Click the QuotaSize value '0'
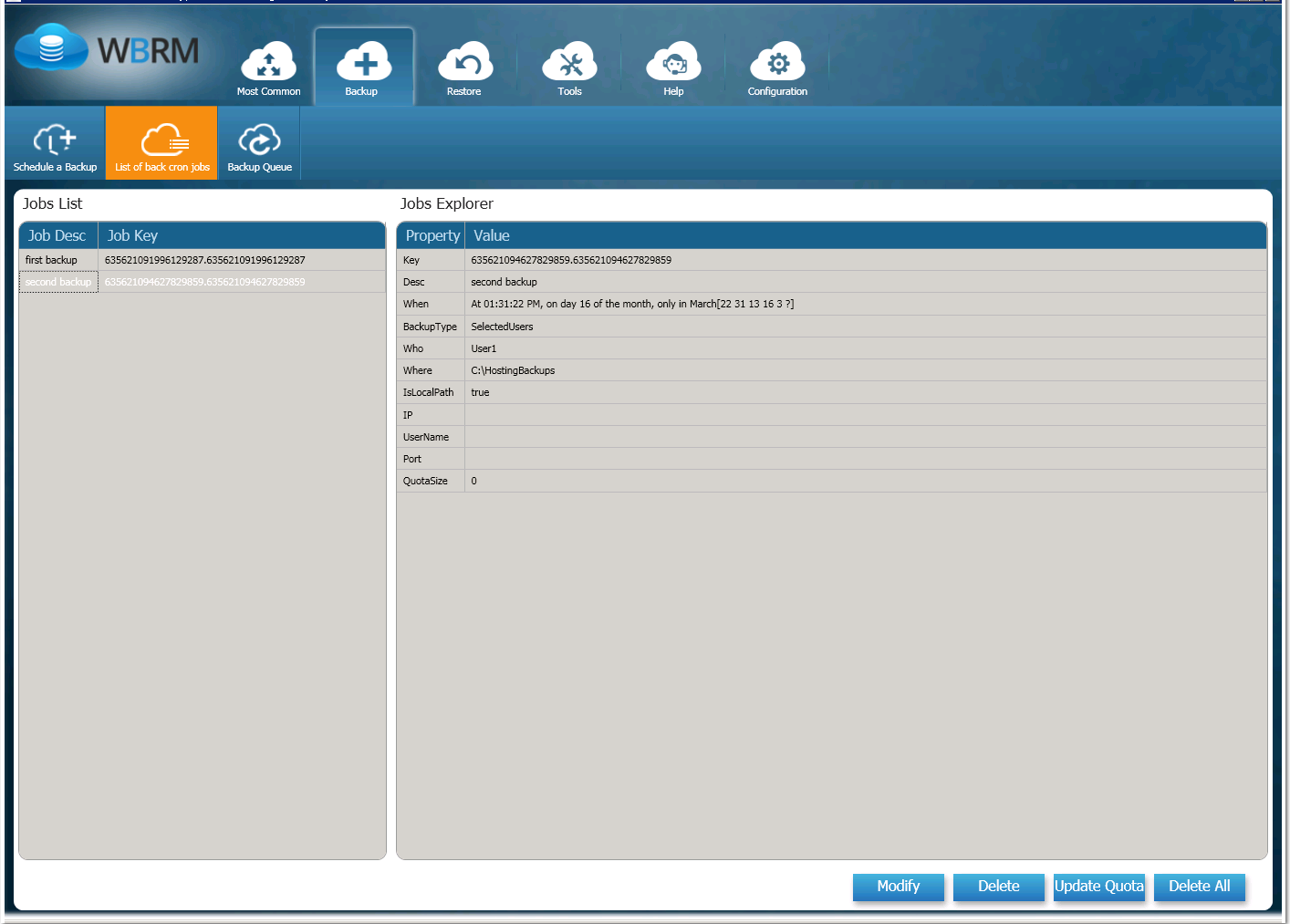The width and height of the screenshot is (1290, 924). pos(473,481)
